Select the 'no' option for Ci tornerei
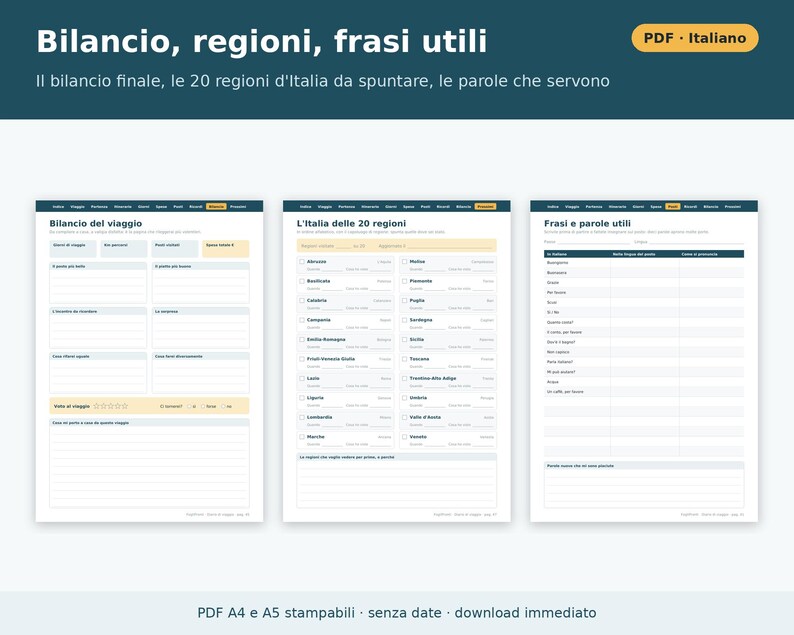 [223, 406]
